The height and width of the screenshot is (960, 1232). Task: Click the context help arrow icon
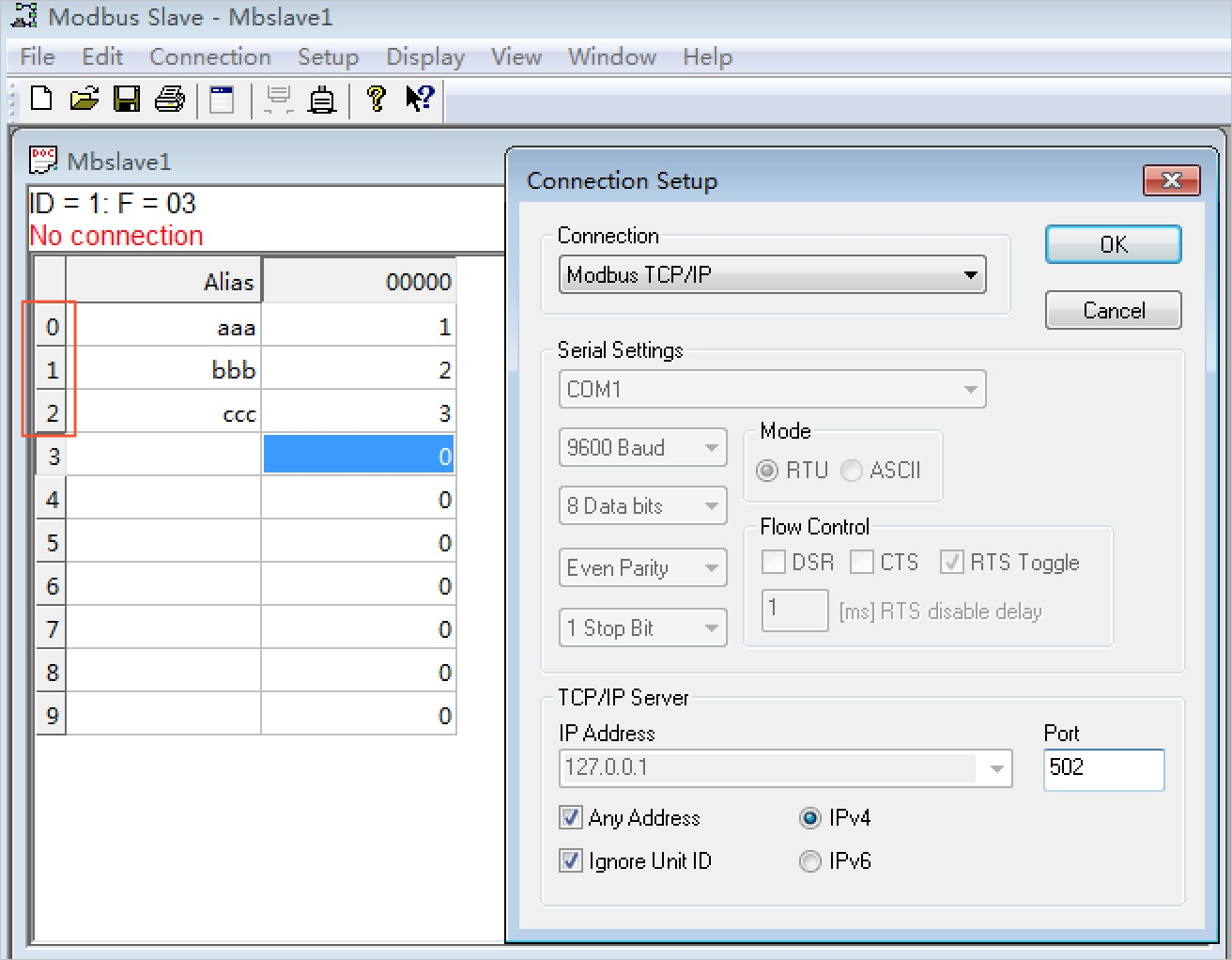coord(420,98)
